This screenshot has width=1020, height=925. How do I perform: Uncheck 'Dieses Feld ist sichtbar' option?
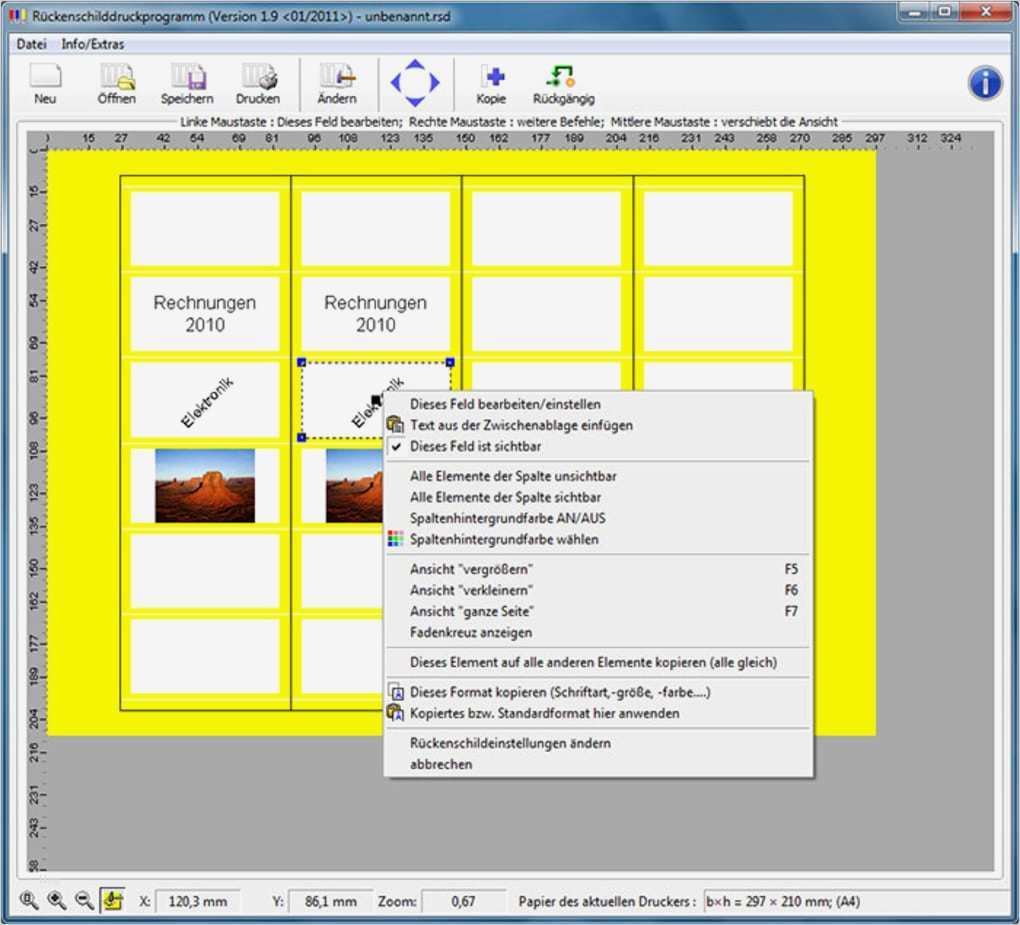[x=475, y=447]
